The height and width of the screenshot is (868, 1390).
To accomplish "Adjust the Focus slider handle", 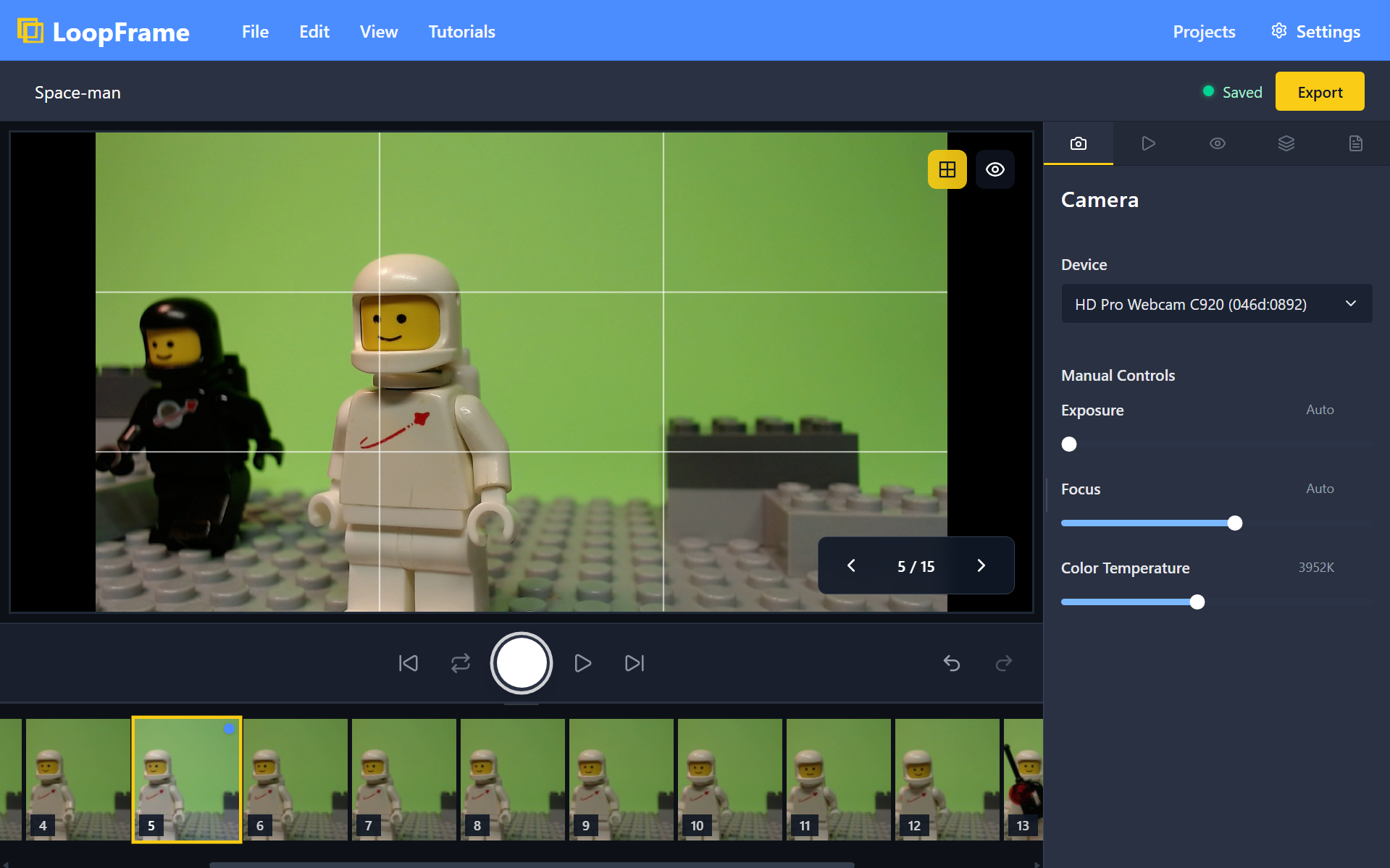I will point(1234,523).
